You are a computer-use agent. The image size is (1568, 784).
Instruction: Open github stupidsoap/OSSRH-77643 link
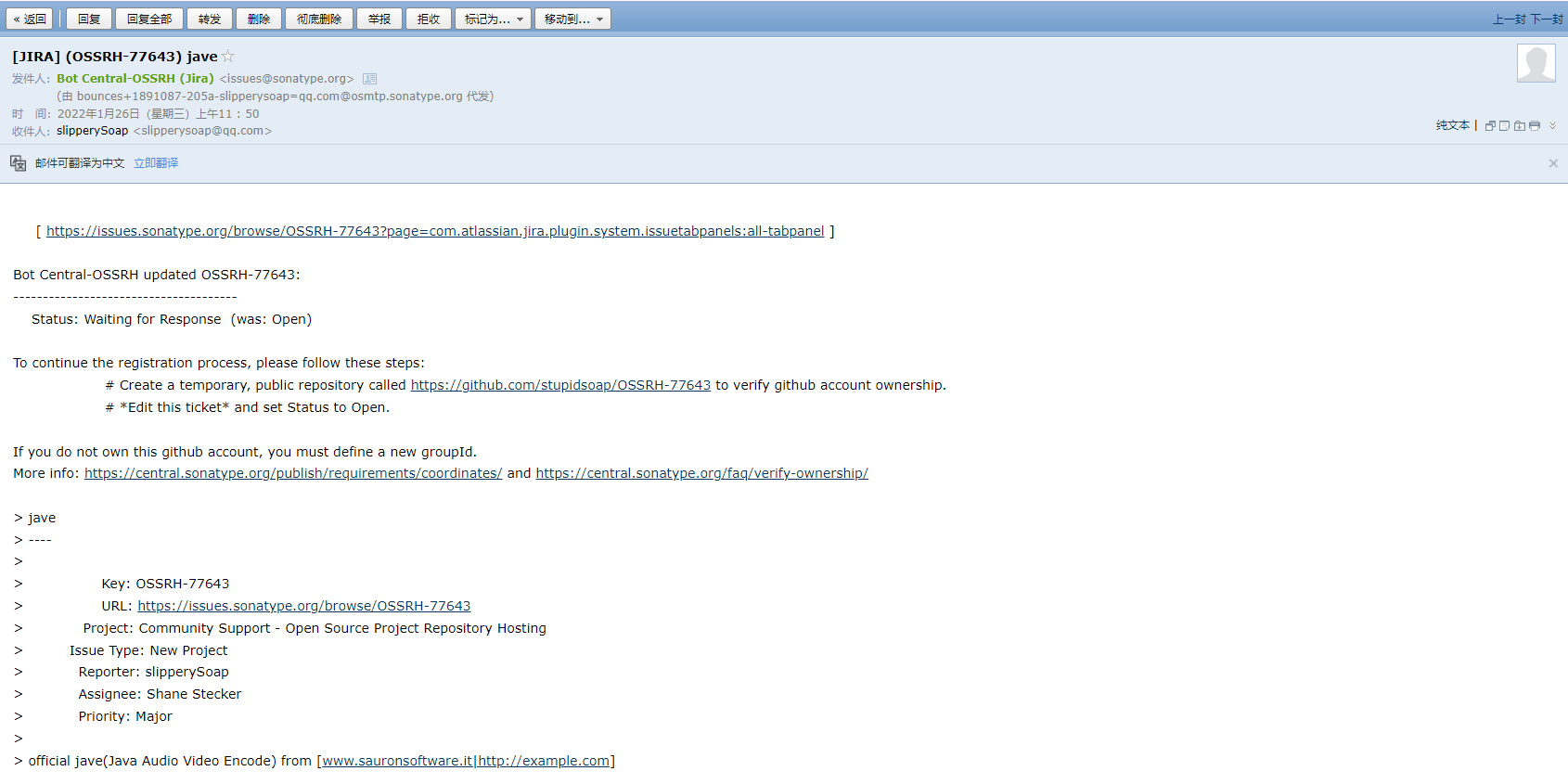(560, 385)
